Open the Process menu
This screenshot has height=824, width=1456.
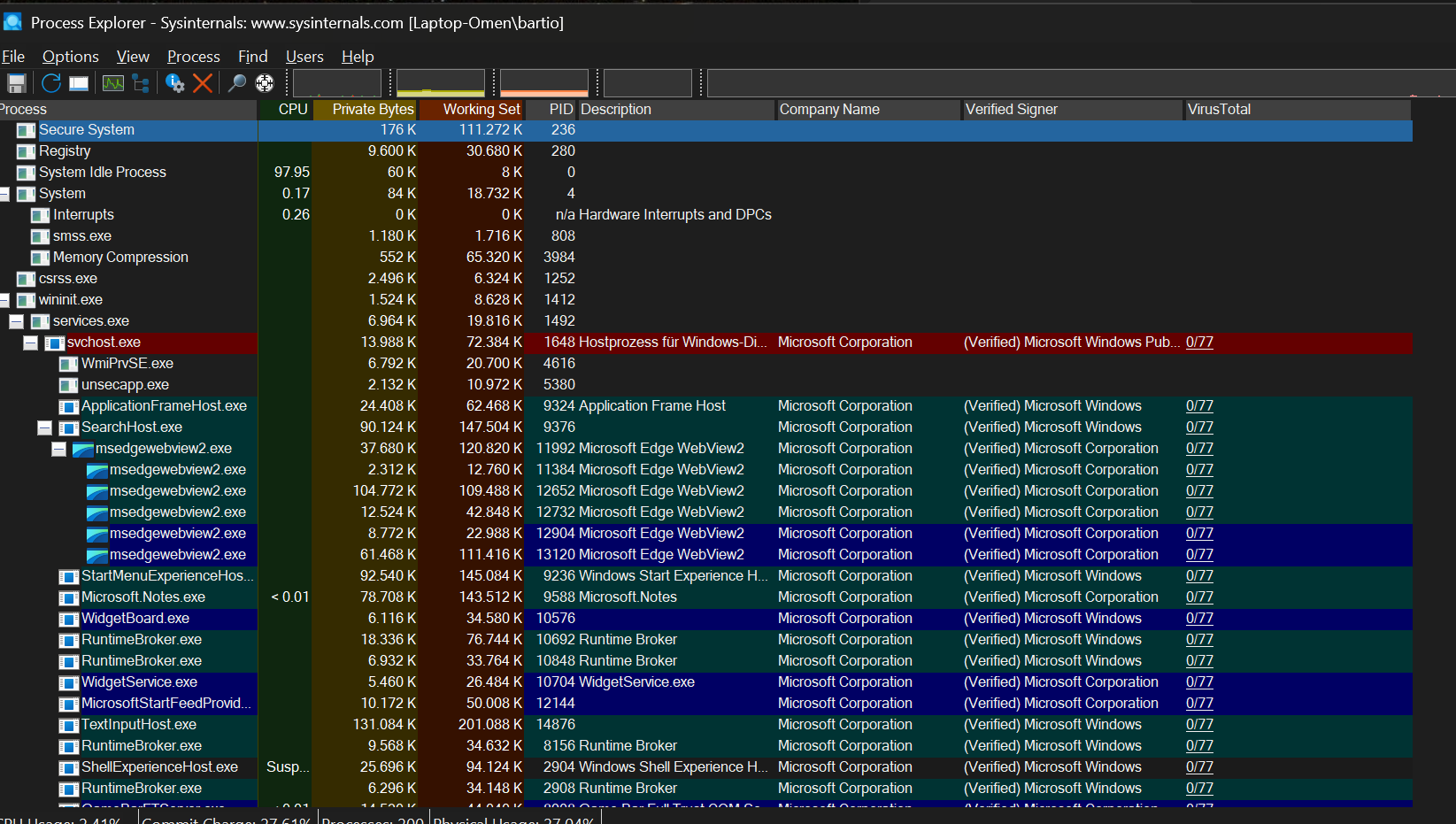coord(194,57)
